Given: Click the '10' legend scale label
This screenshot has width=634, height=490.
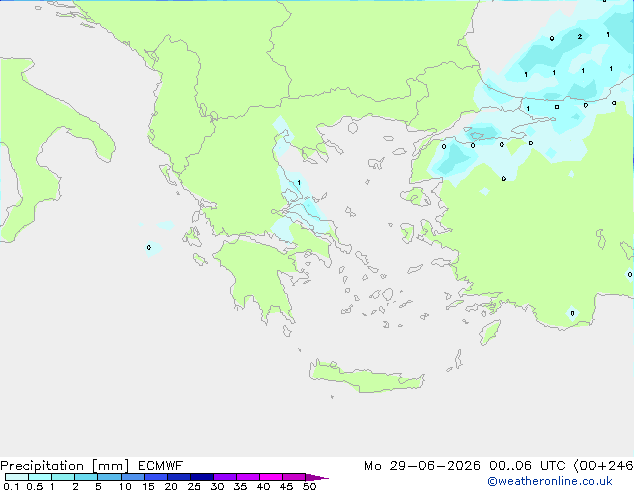Looking at the screenshot, I should pyautogui.click(x=125, y=486).
